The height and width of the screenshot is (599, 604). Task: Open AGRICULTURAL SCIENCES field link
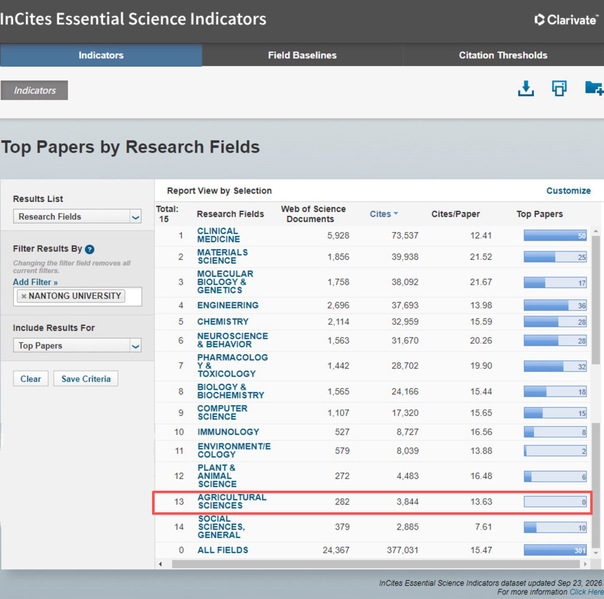point(232,501)
